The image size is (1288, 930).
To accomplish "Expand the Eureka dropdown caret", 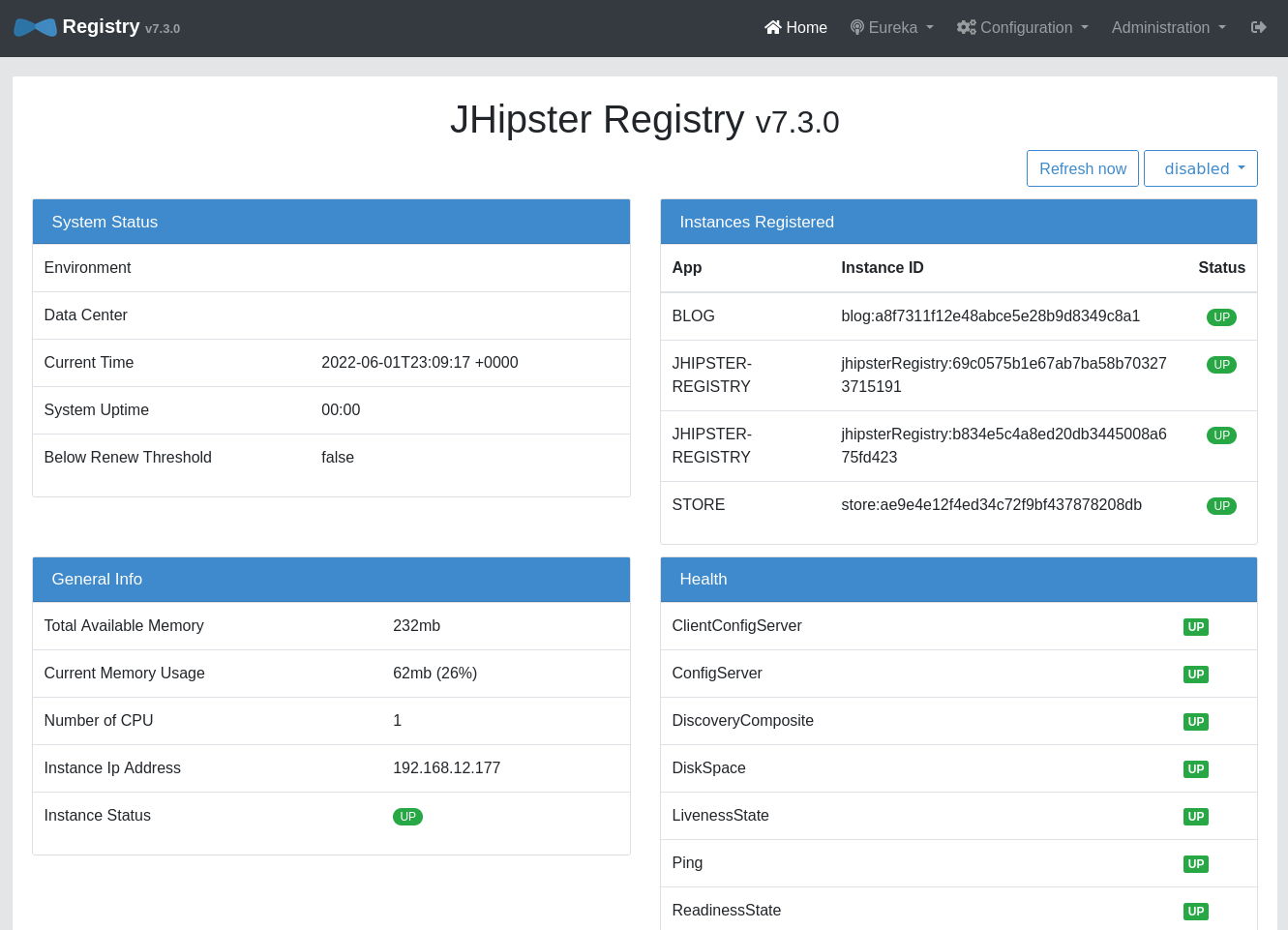I will point(930,27).
